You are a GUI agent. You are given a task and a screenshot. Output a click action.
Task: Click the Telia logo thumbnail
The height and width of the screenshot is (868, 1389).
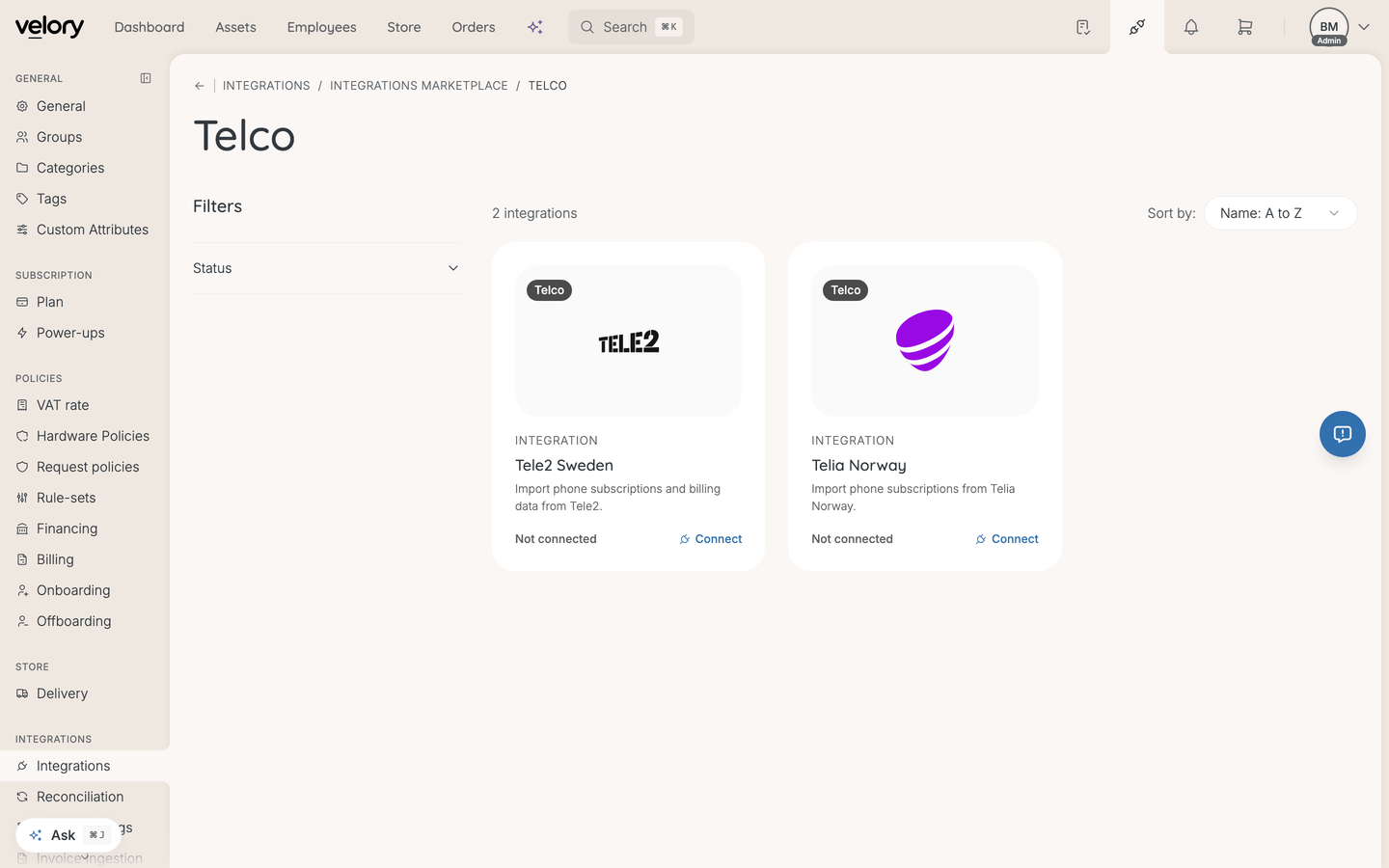(x=925, y=341)
